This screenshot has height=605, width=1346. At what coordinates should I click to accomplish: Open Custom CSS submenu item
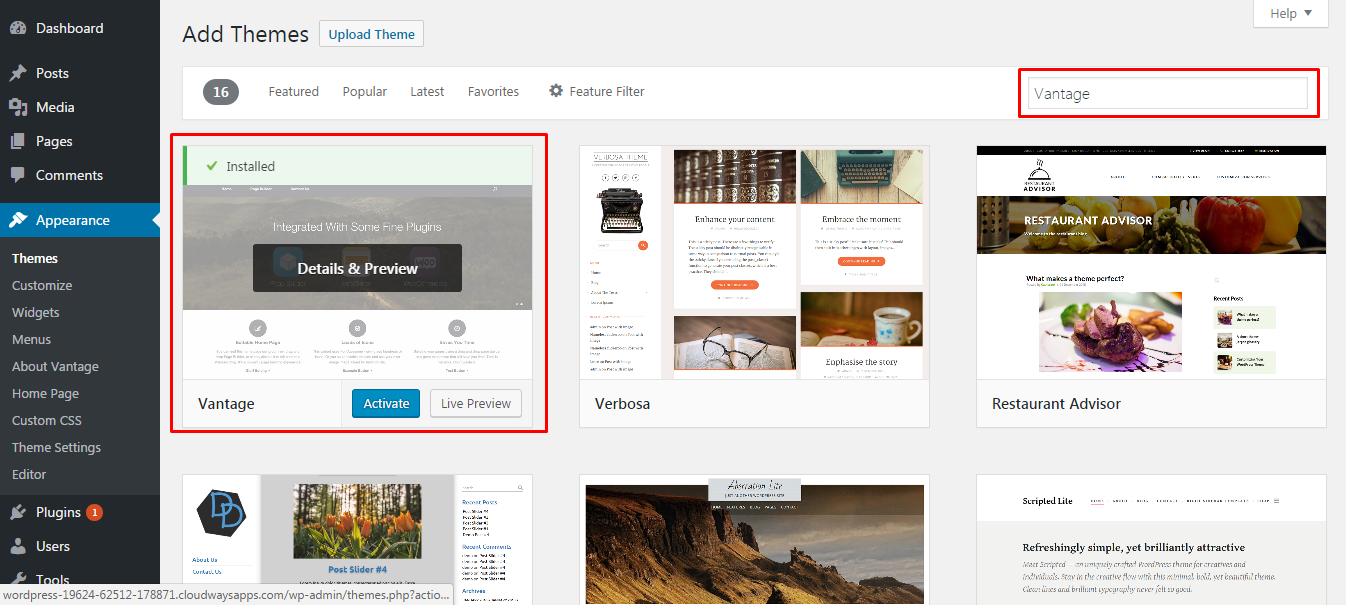[47, 420]
